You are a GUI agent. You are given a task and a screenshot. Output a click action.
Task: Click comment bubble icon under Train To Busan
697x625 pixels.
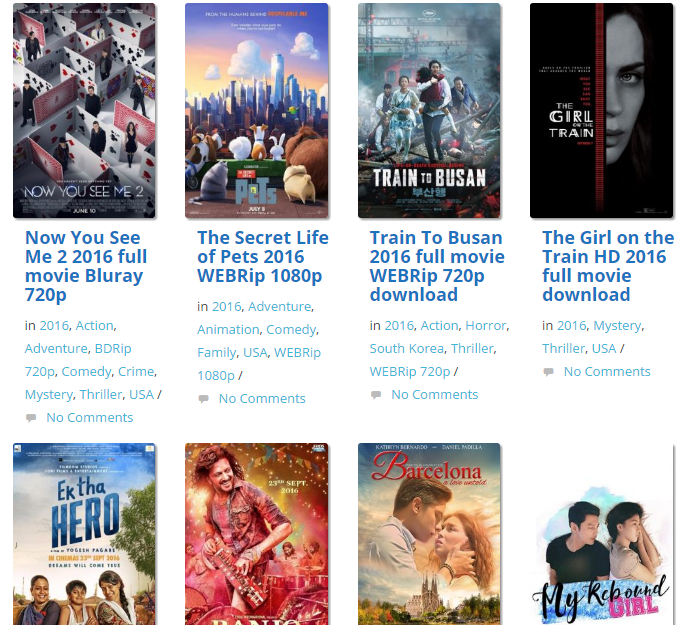[376, 395]
